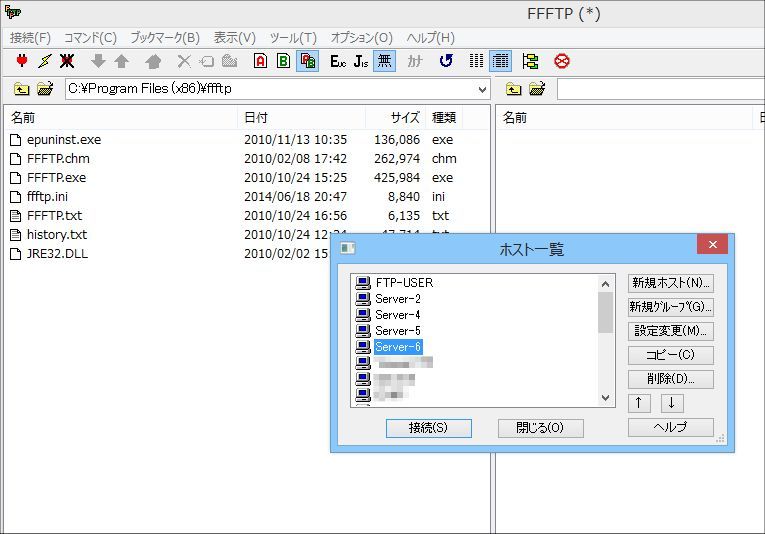This screenshot has height=534, width=765.
Task: Click 削除(D) button
Action: (671, 379)
